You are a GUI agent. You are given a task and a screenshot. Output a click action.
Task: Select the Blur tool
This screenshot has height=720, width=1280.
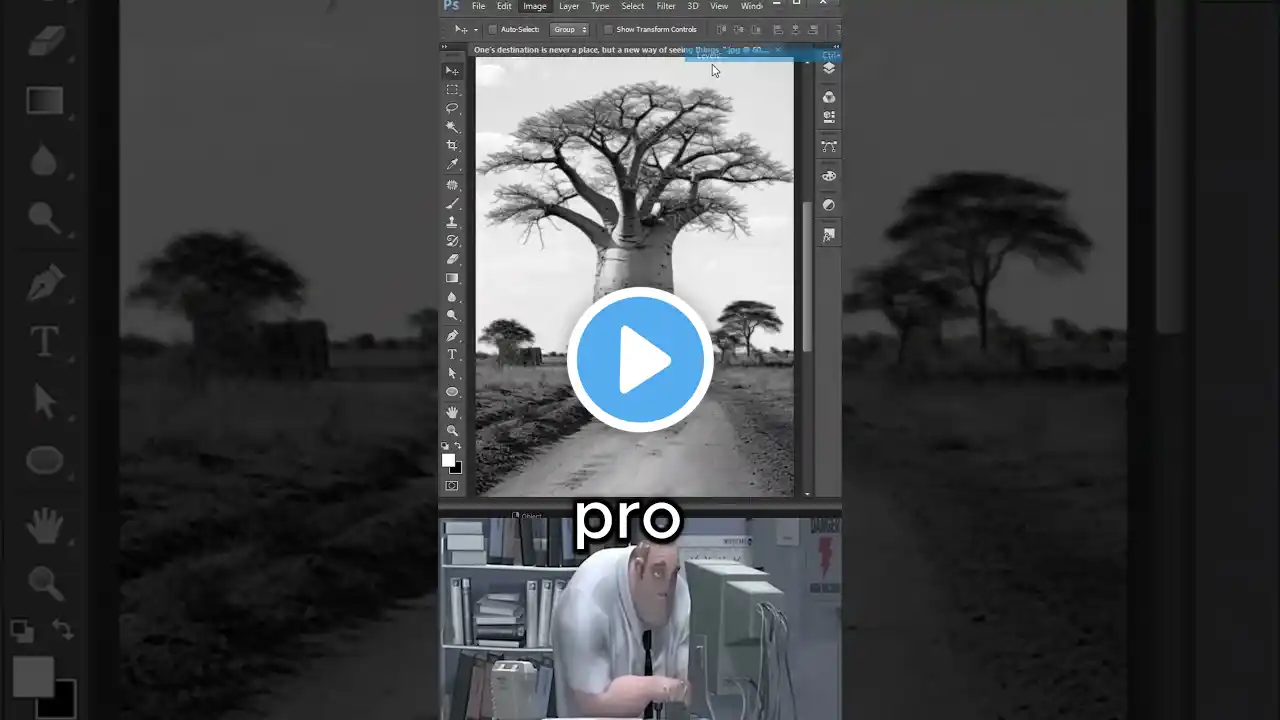pyautogui.click(x=452, y=297)
